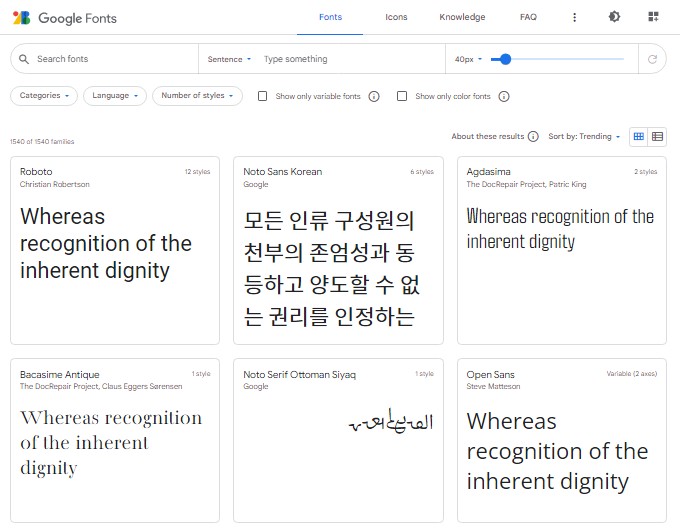Viewport: 680px width, 530px height.
Task: Click the '2 styles' label on Agdasima
Action: [645, 172]
